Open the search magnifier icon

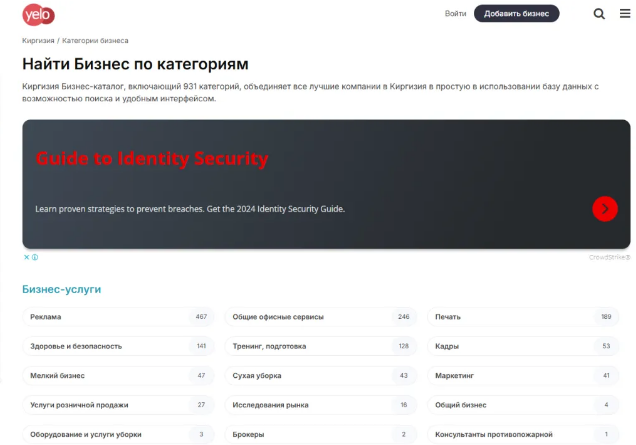599,14
